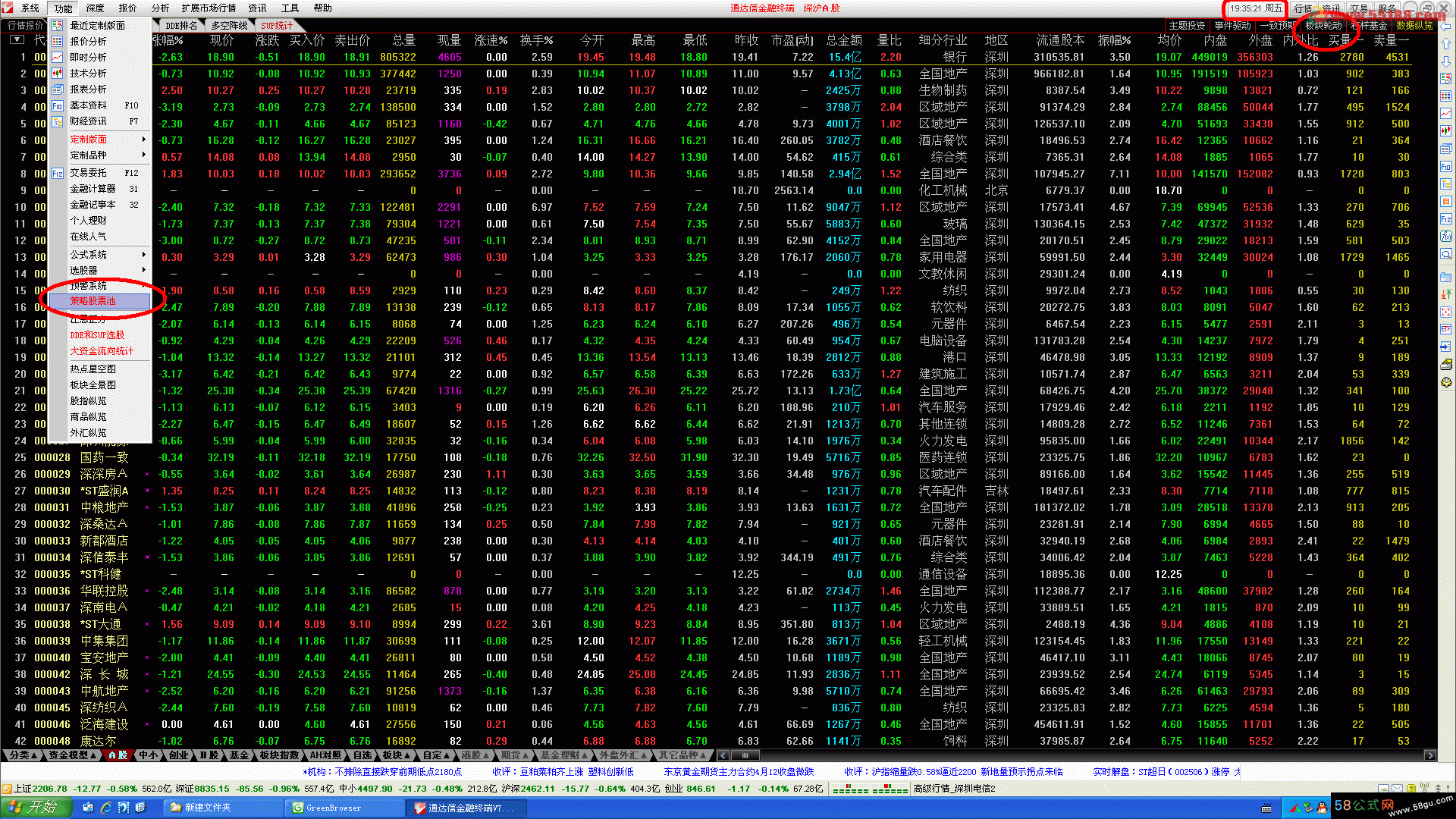The width and height of the screenshot is (1456, 819).
Task: Expand the 定制品种 submenu
Action: (100, 155)
